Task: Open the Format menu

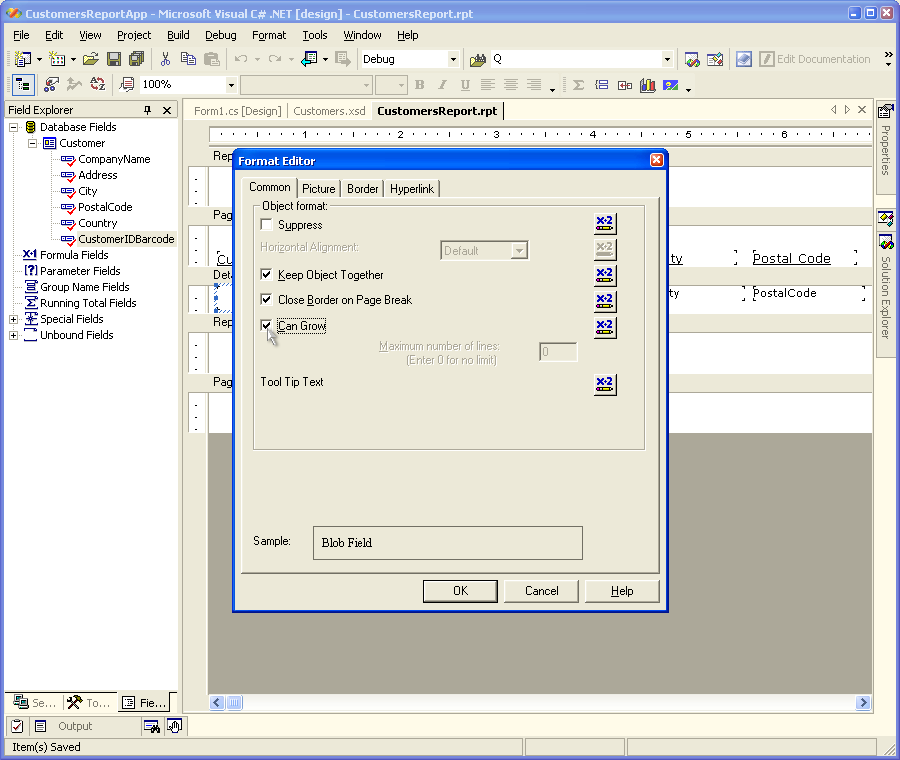Action: tap(268, 35)
